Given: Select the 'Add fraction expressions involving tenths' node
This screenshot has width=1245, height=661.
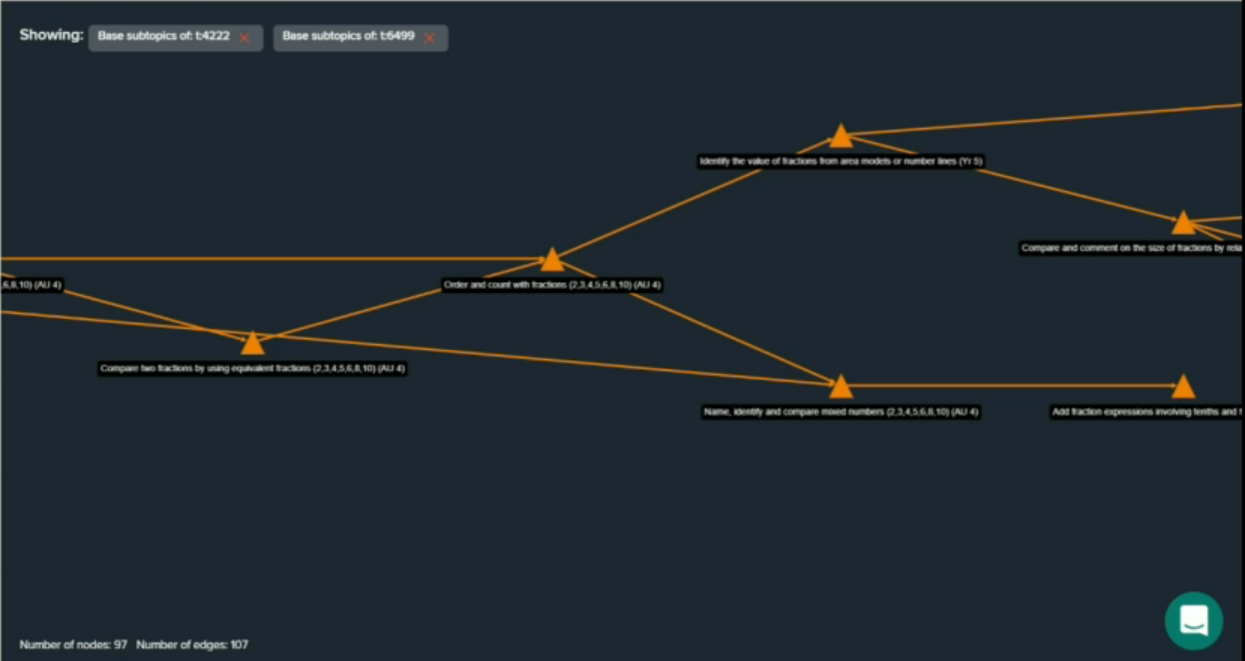Looking at the screenshot, I should coord(1183,386).
